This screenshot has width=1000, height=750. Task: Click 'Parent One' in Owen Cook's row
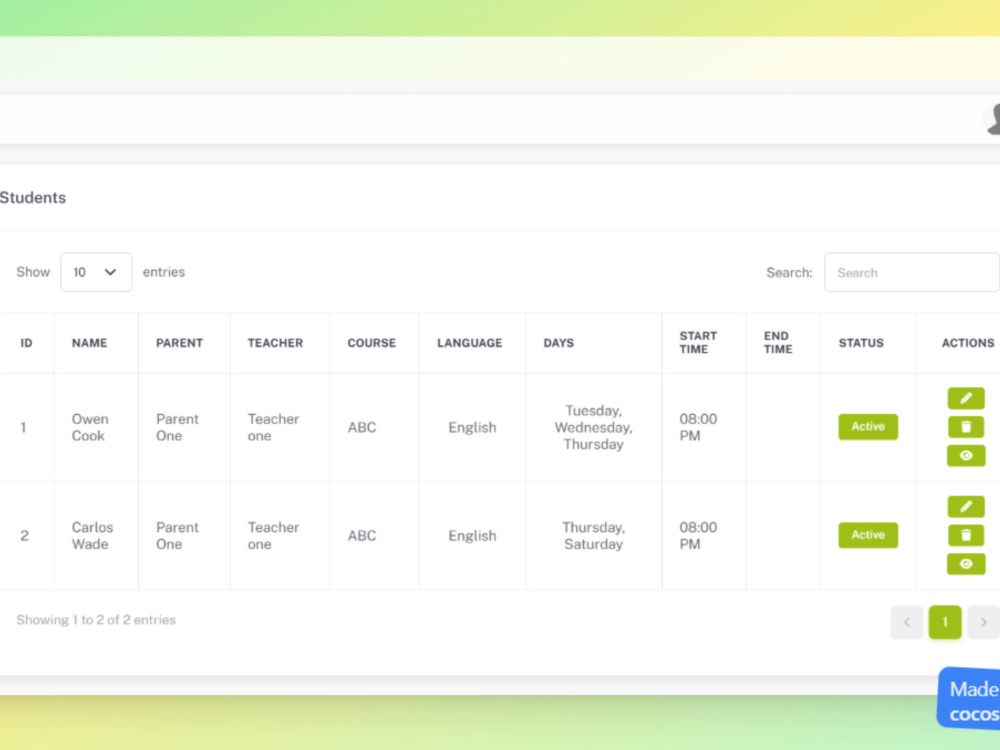point(177,427)
